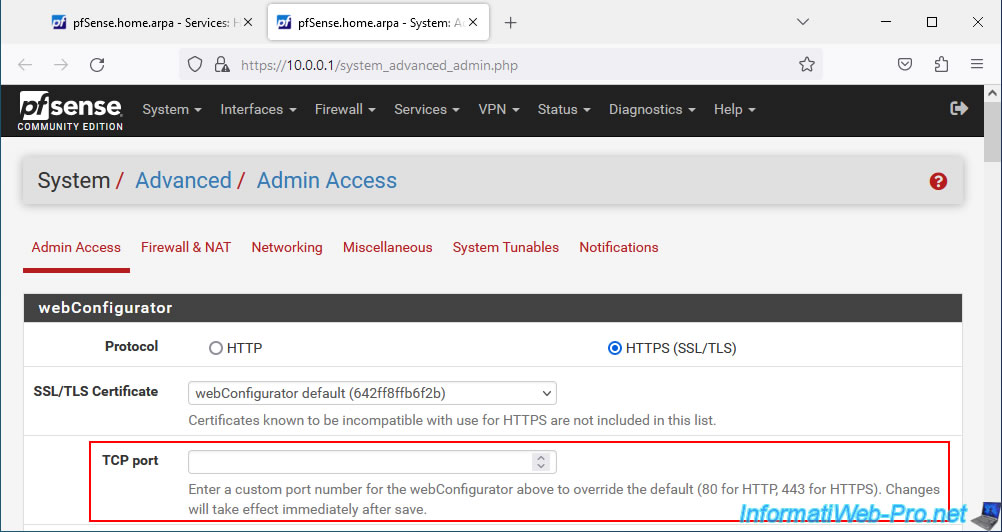Click the padlock site security icon
This screenshot has height=532, width=1002.
[x=222, y=65]
